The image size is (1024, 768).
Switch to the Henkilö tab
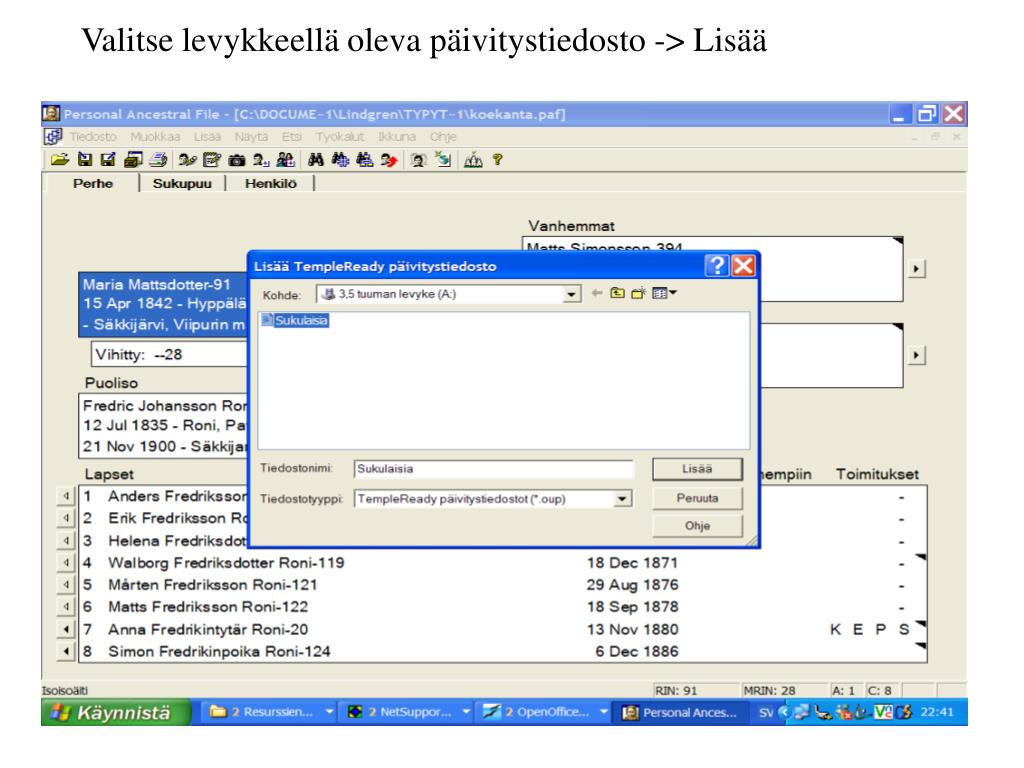pyautogui.click(x=270, y=184)
